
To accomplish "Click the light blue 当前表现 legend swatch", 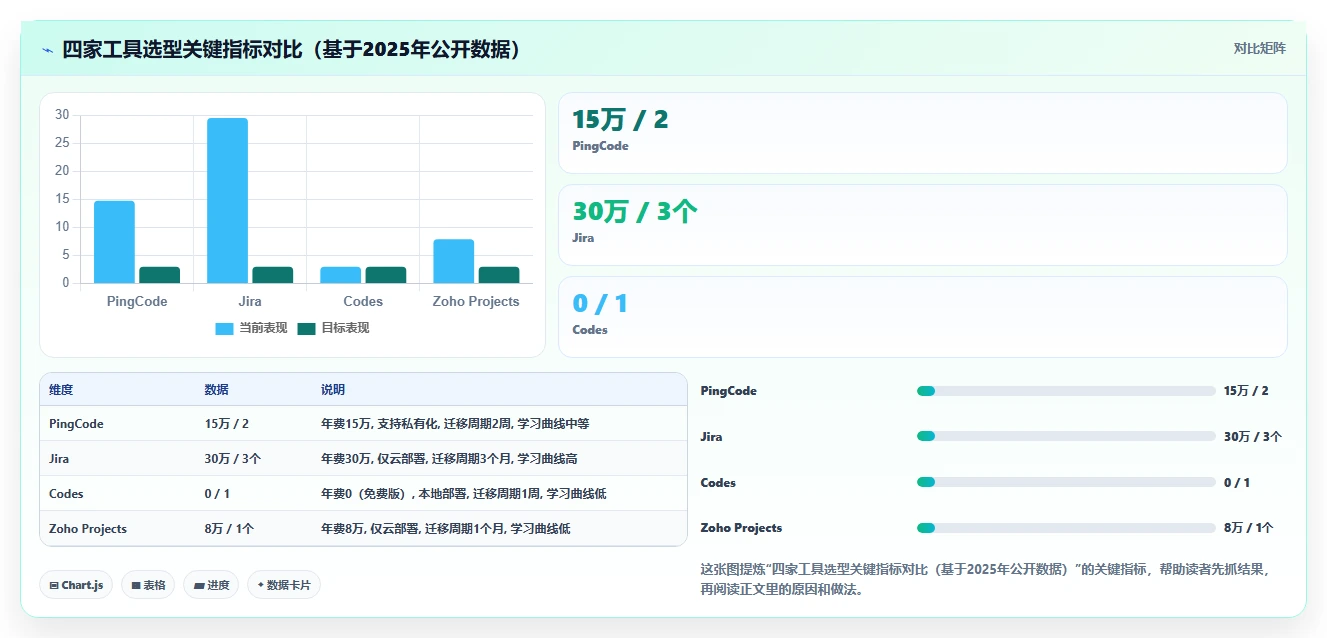I will pos(224,328).
